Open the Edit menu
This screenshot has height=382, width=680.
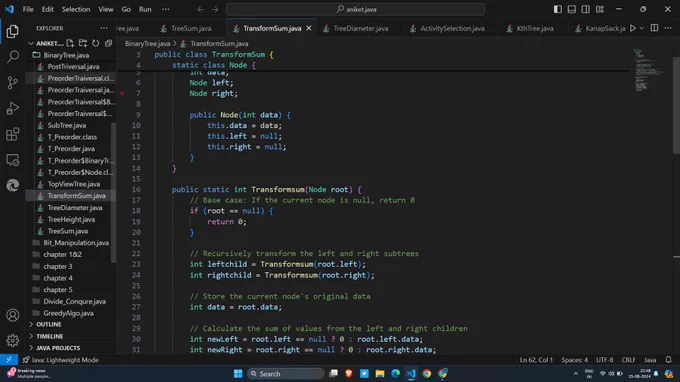click(x=48, y=9)
